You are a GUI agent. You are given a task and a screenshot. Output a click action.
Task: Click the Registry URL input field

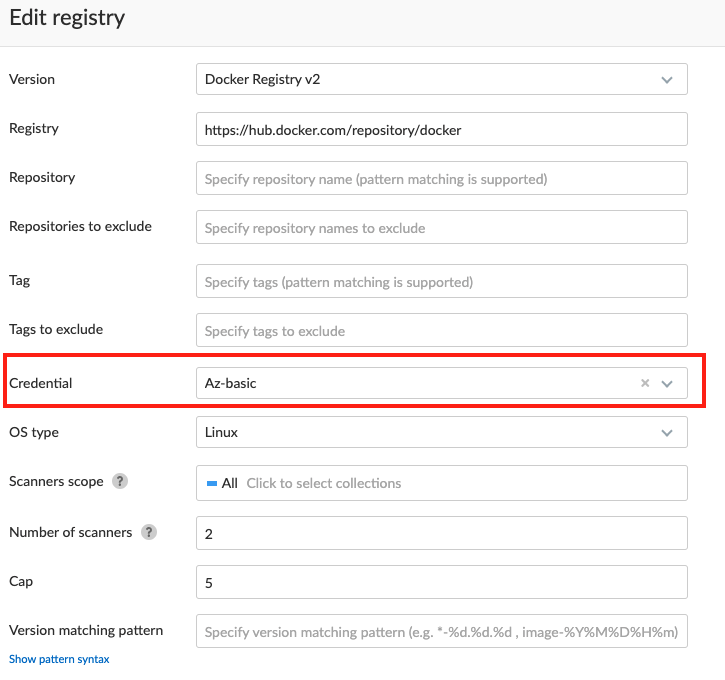pyautogui.click(x=441, y=129)
